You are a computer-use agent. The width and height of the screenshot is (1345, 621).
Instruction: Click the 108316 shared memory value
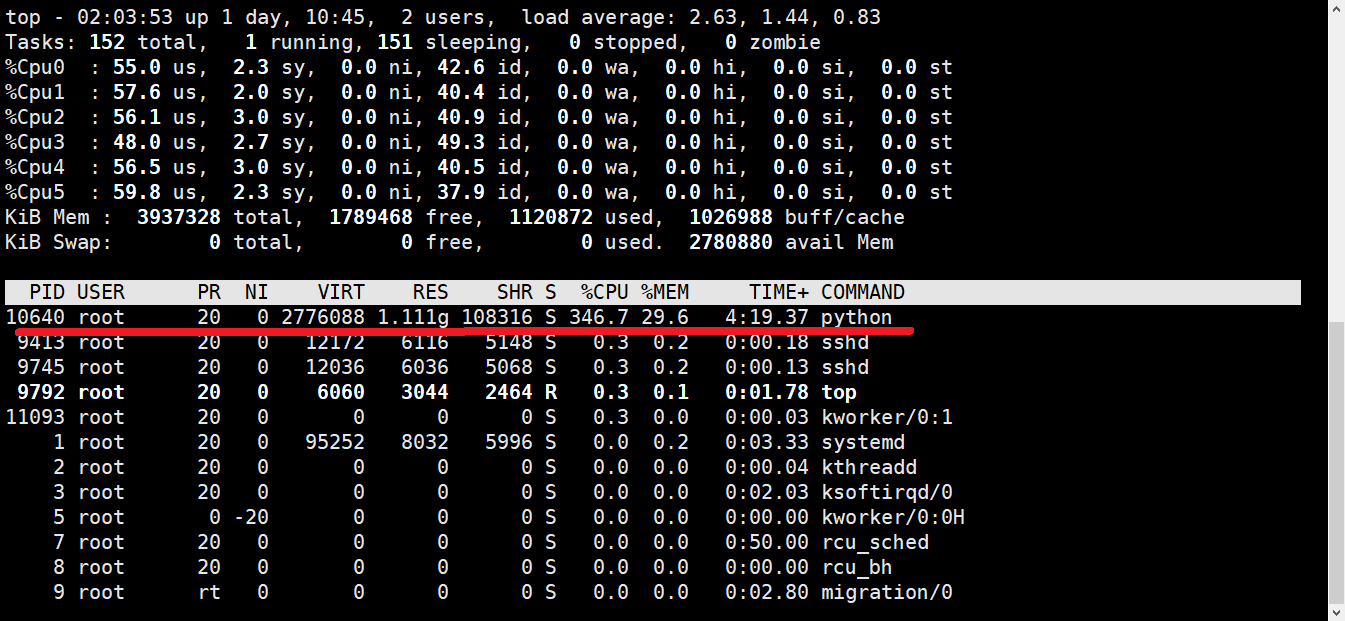click(x=497, y=317)
